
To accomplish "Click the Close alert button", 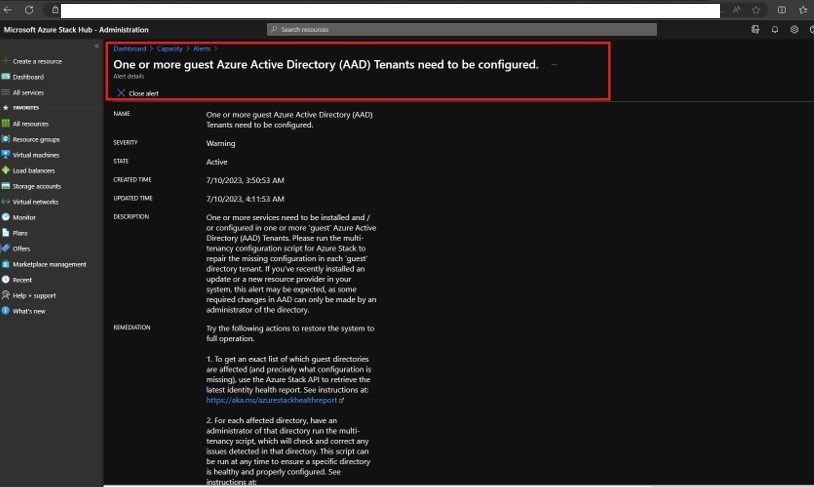I will click(138, 93).
